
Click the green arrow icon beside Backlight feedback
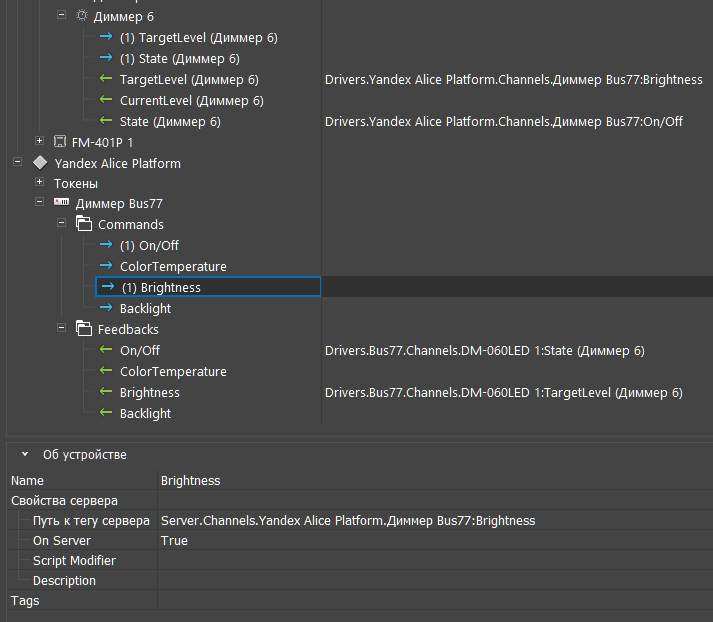point(106,413)
